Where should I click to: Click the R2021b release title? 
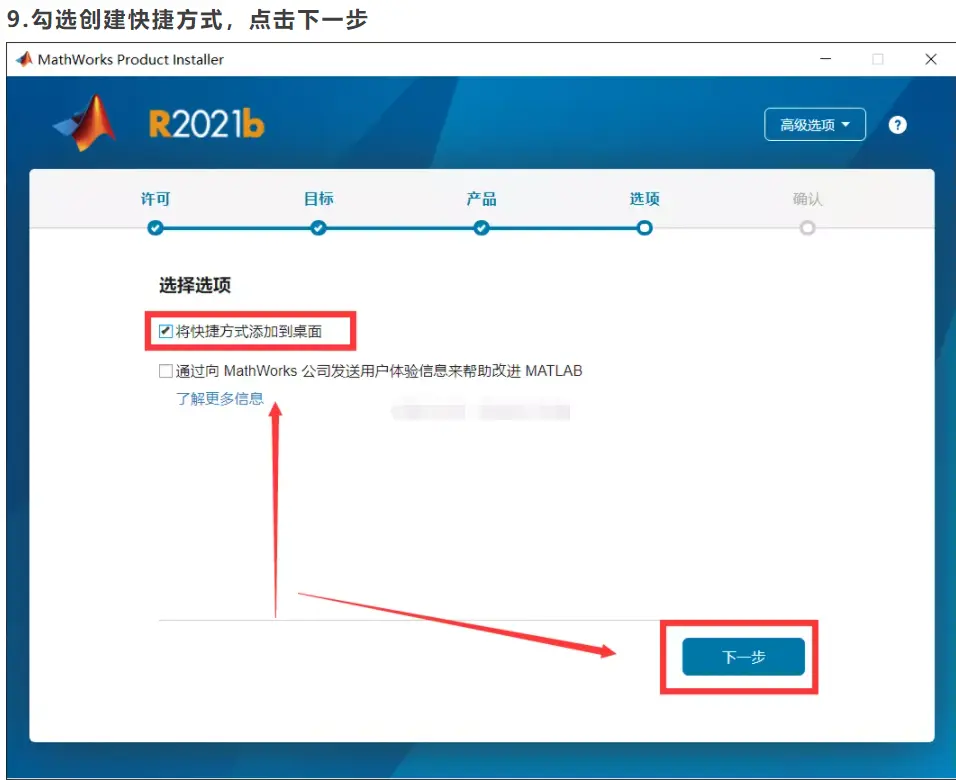click(207, 124)
